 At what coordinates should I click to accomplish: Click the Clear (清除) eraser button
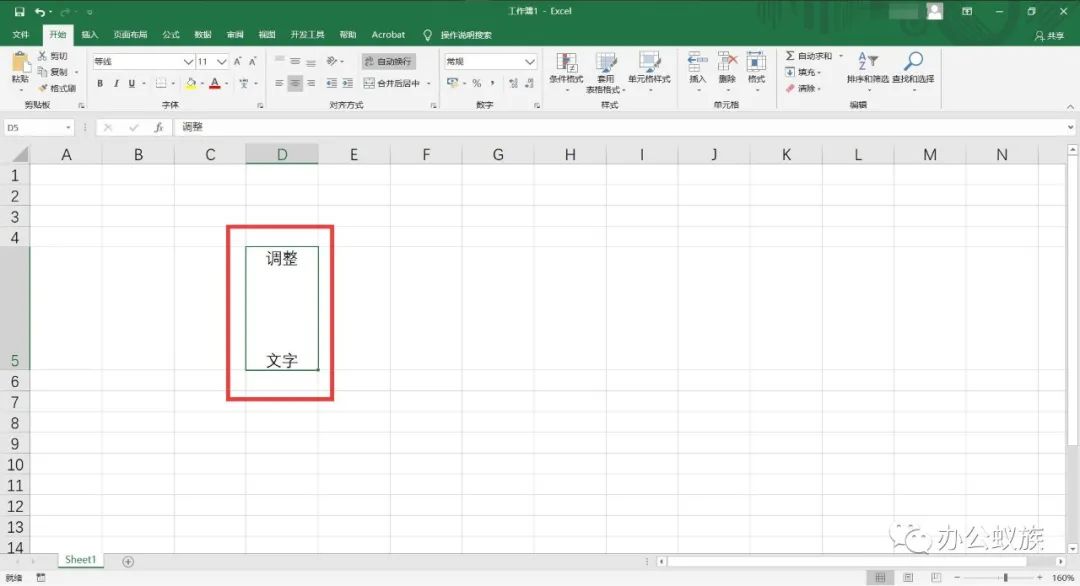(x=802, y=88)
